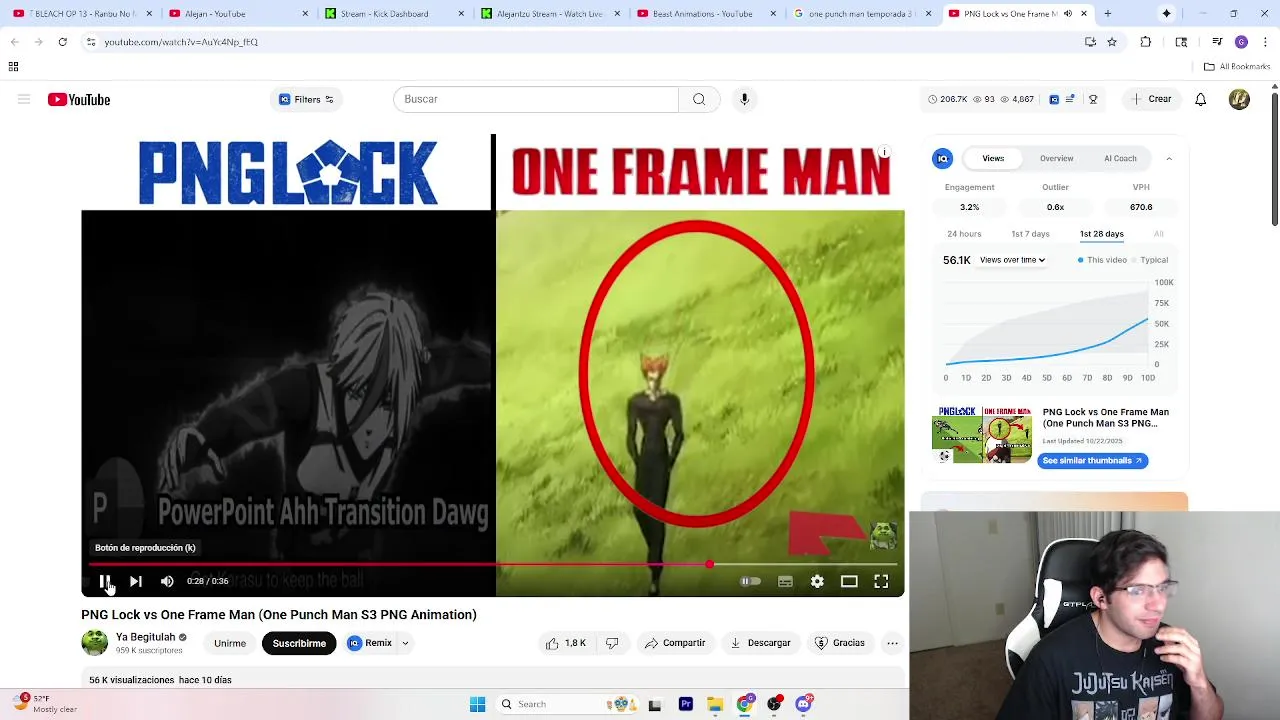1280x720 pixels.
Task: Toggle subtitles in the video player
Action: tap(785, 581)
